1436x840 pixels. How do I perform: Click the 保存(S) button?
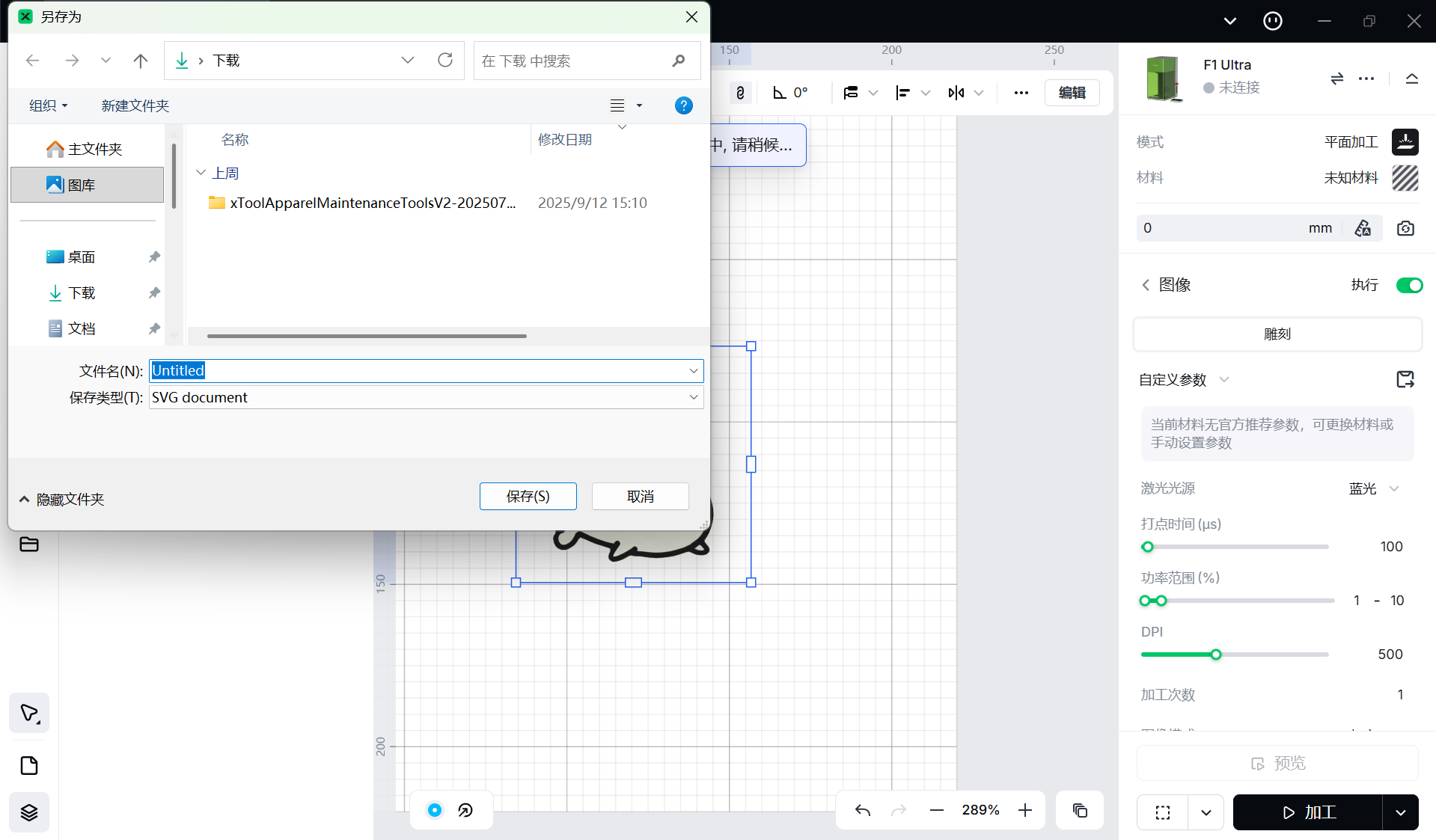(528, 496)
